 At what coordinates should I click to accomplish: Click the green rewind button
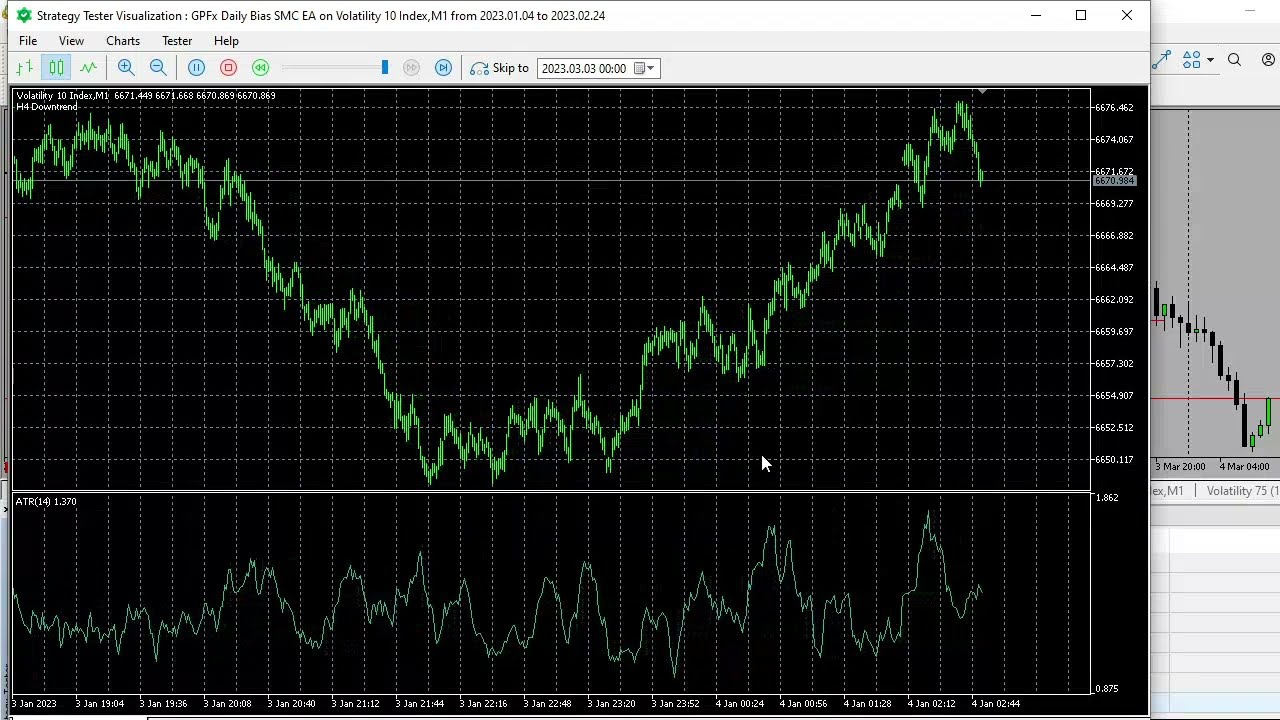click(260, 68)
